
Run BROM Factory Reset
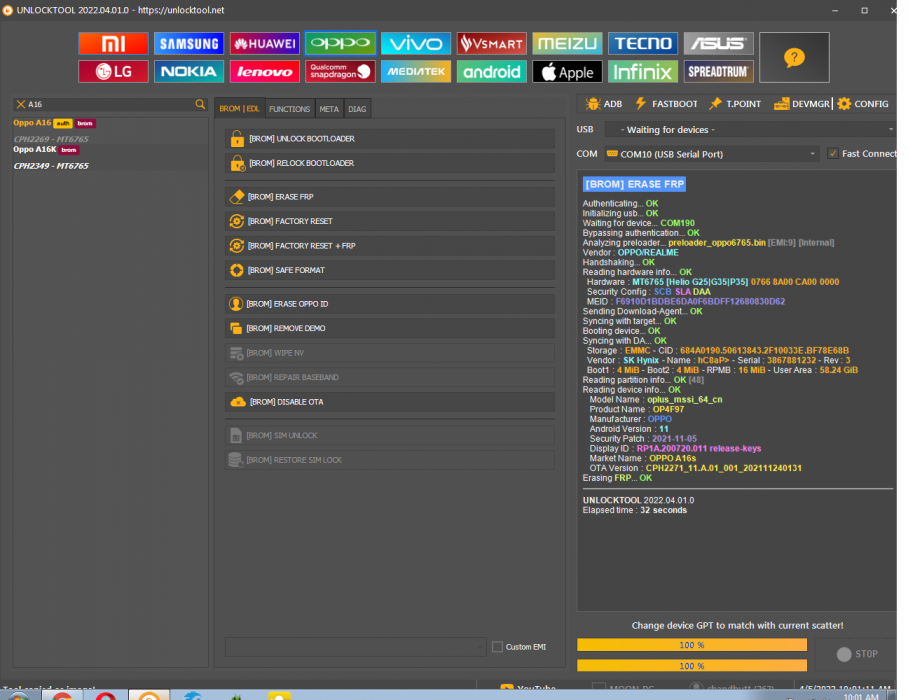pyautogui.click(x=390, y=221)
